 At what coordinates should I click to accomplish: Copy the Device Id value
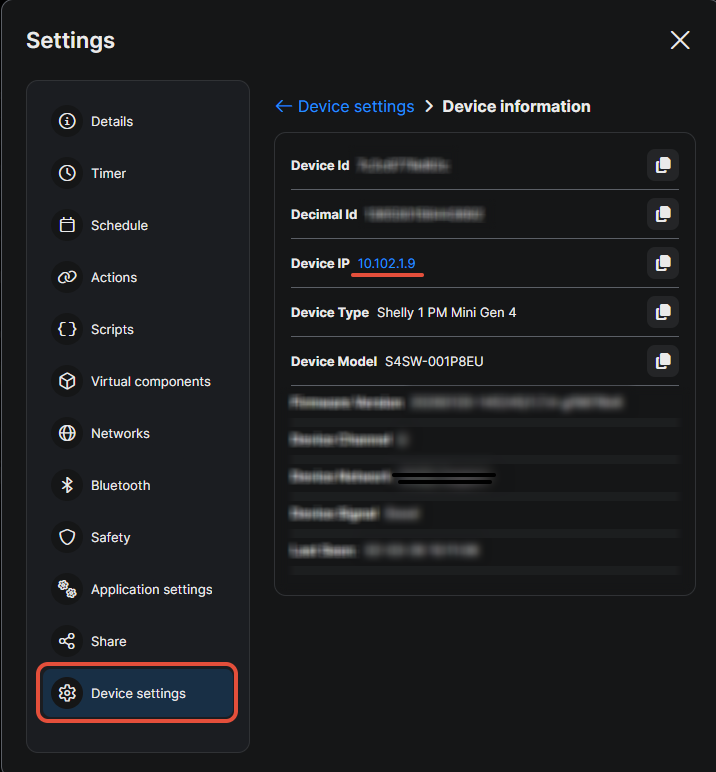[662, 165]
